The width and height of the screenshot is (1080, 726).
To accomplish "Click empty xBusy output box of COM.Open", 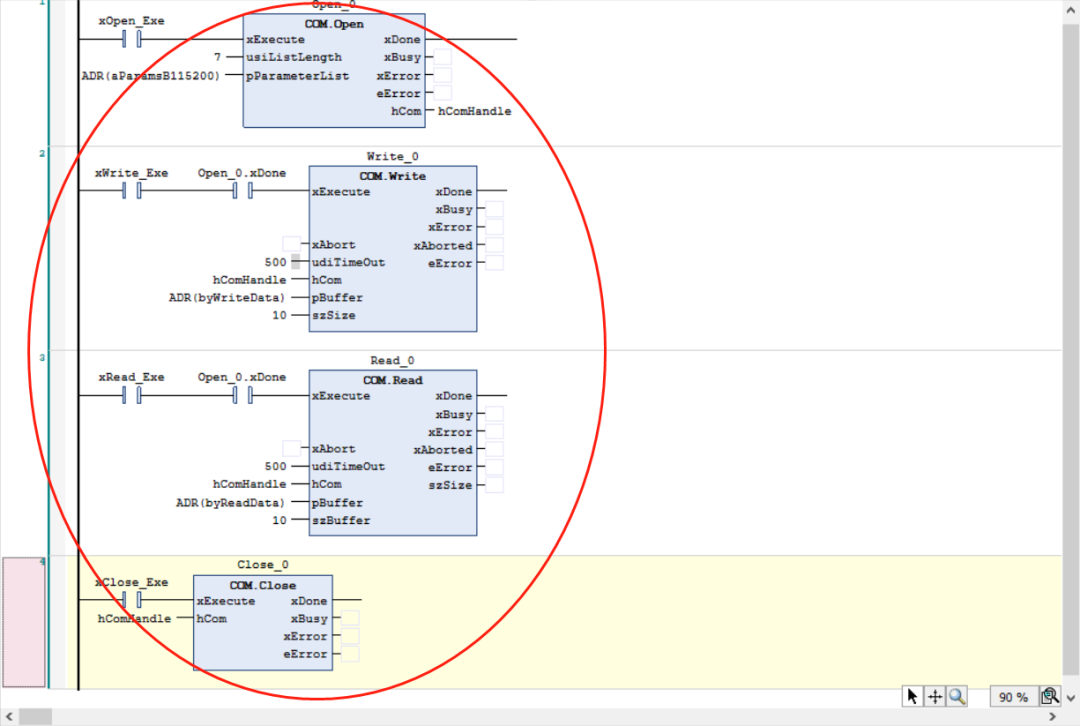I will click(442, 58).
